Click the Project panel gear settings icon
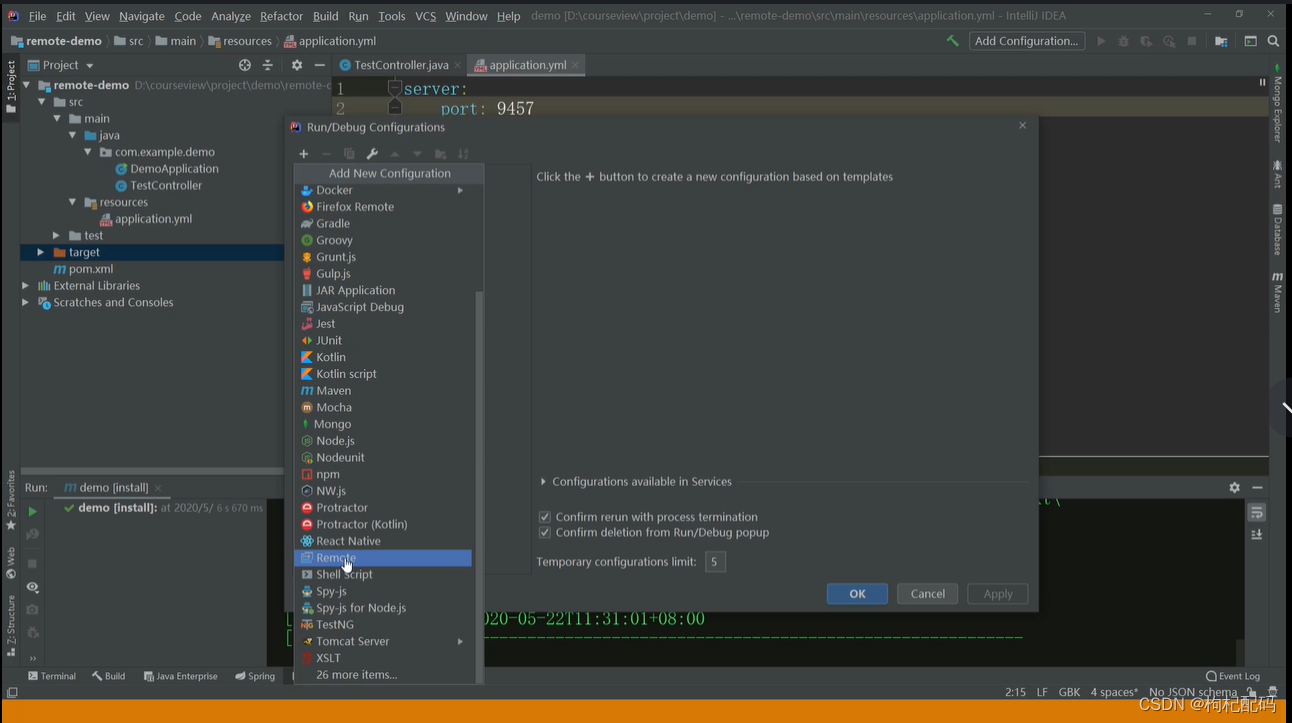1292x723 pixels. (x=297, y=65)
